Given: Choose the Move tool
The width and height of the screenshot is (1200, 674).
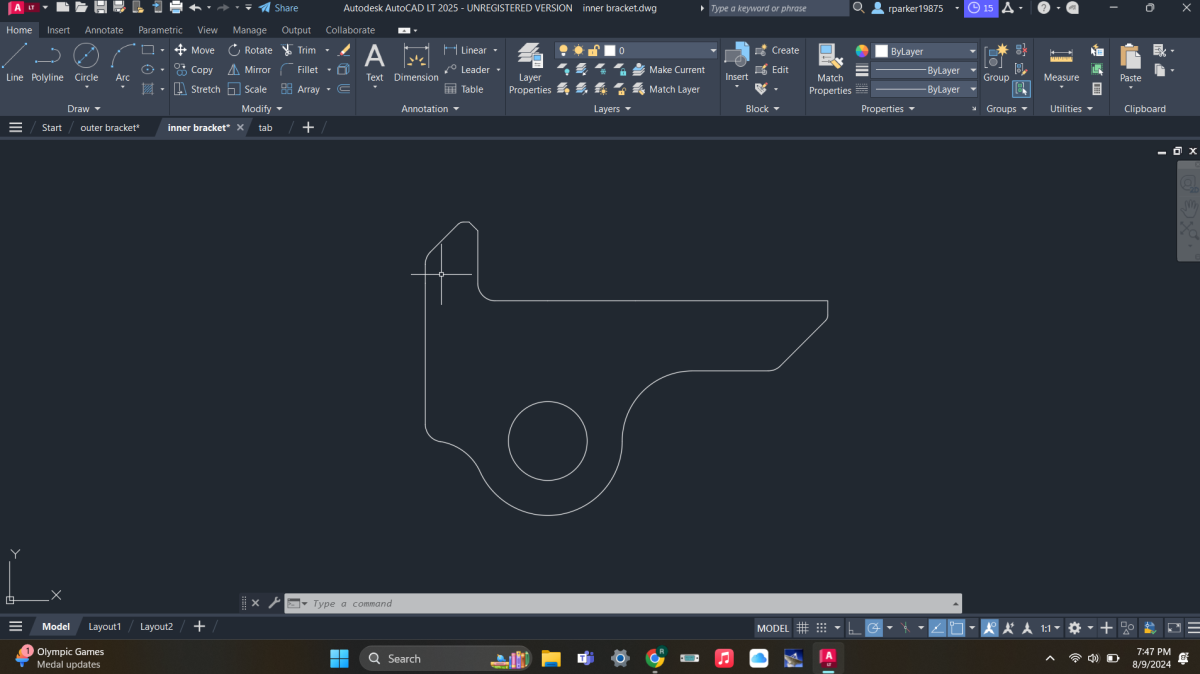Looking at the screenshot, I should [194, 50].
